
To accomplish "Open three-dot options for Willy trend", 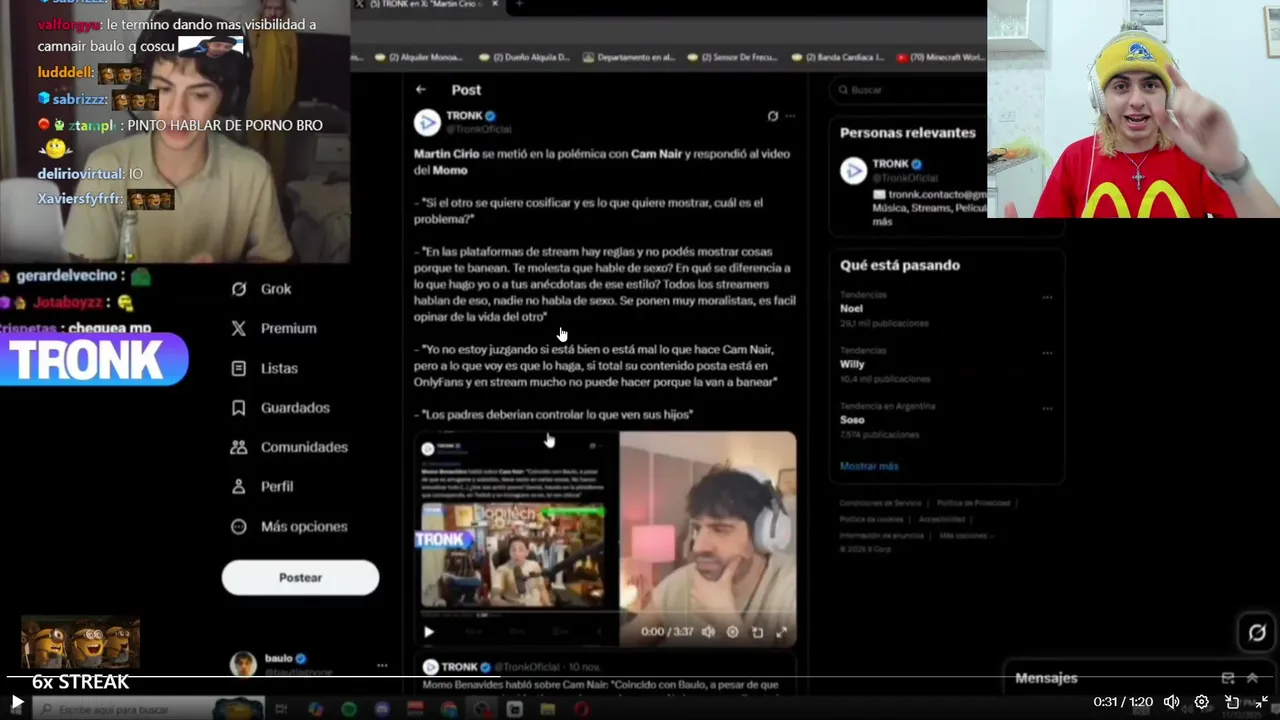I will (x=1047, y=353).
